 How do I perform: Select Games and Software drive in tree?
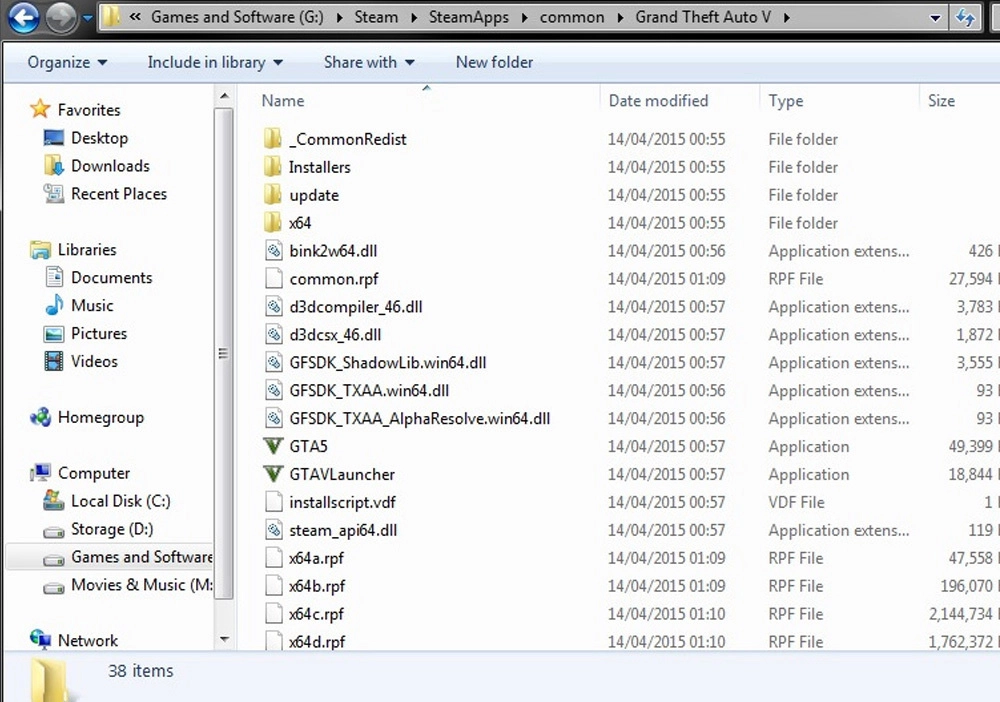point(142,557)
